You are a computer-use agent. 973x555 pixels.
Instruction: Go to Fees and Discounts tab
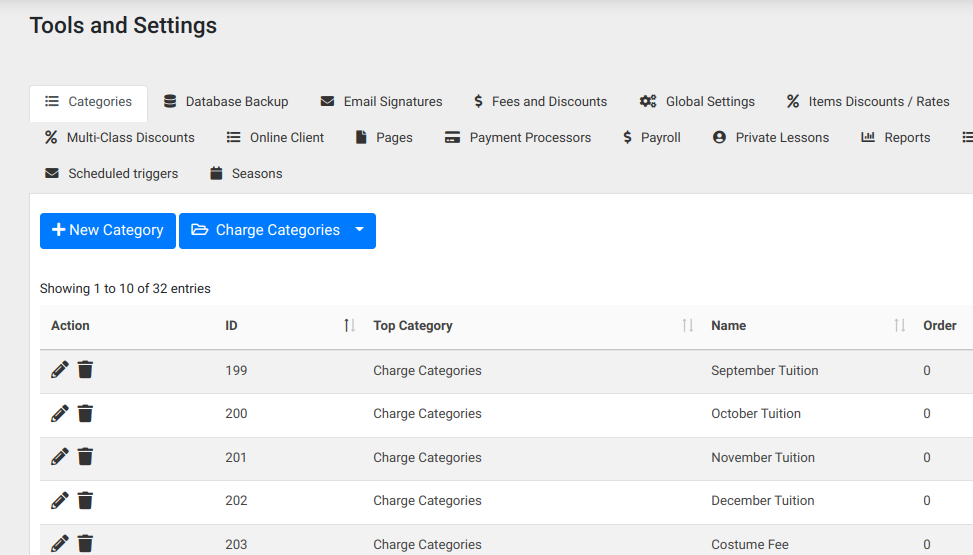[540, 102]
